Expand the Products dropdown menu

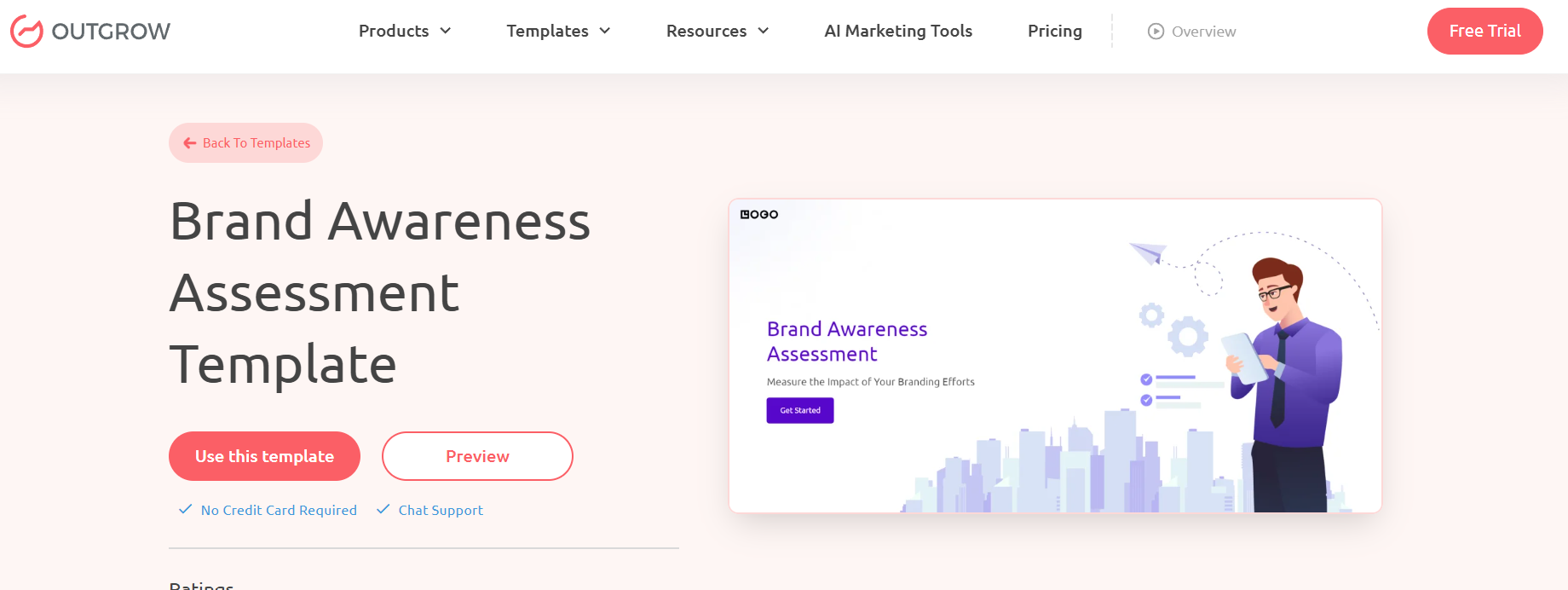pos(405,32)
